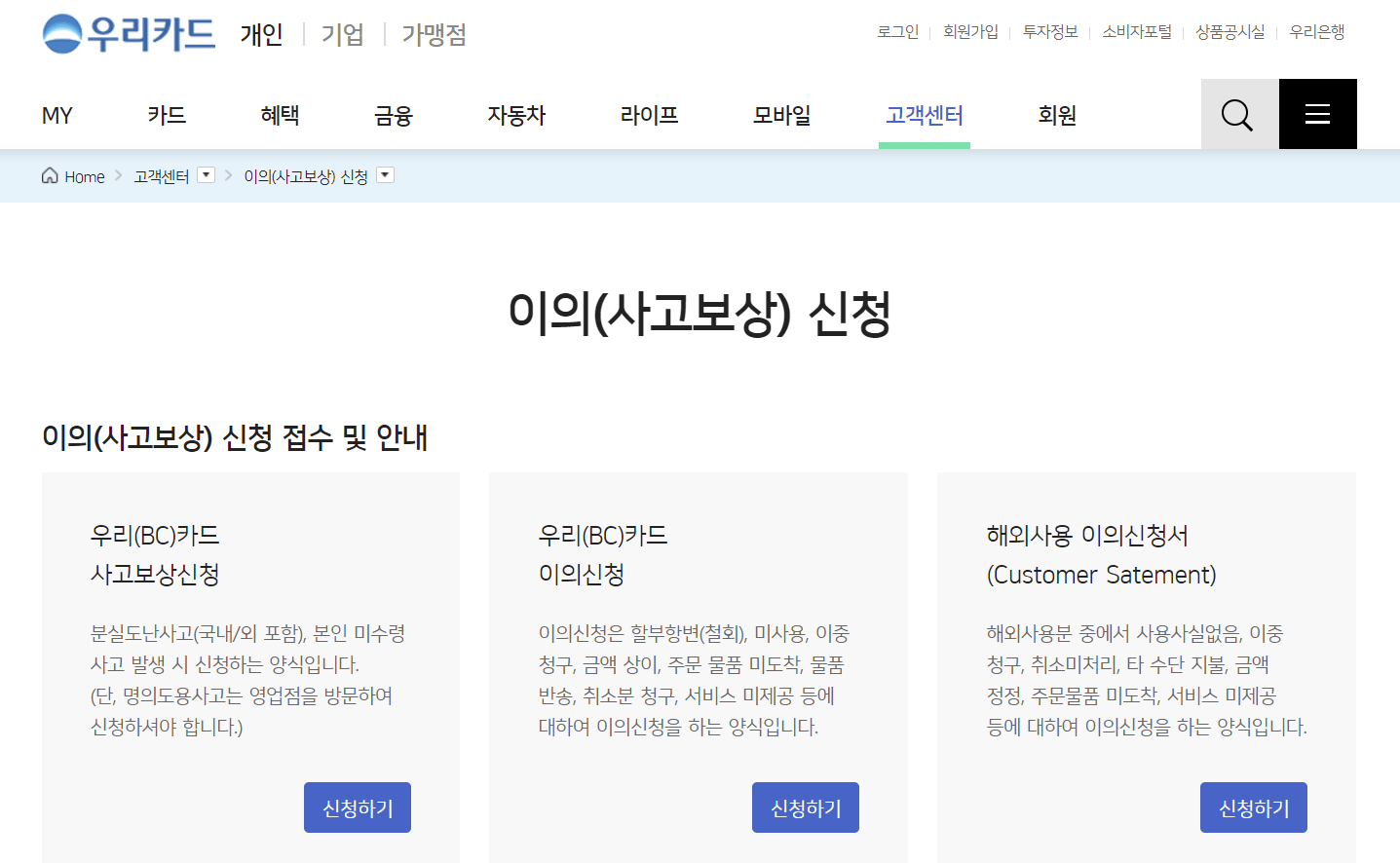Visit the 우리은행 link

[x=1316, y=31]
